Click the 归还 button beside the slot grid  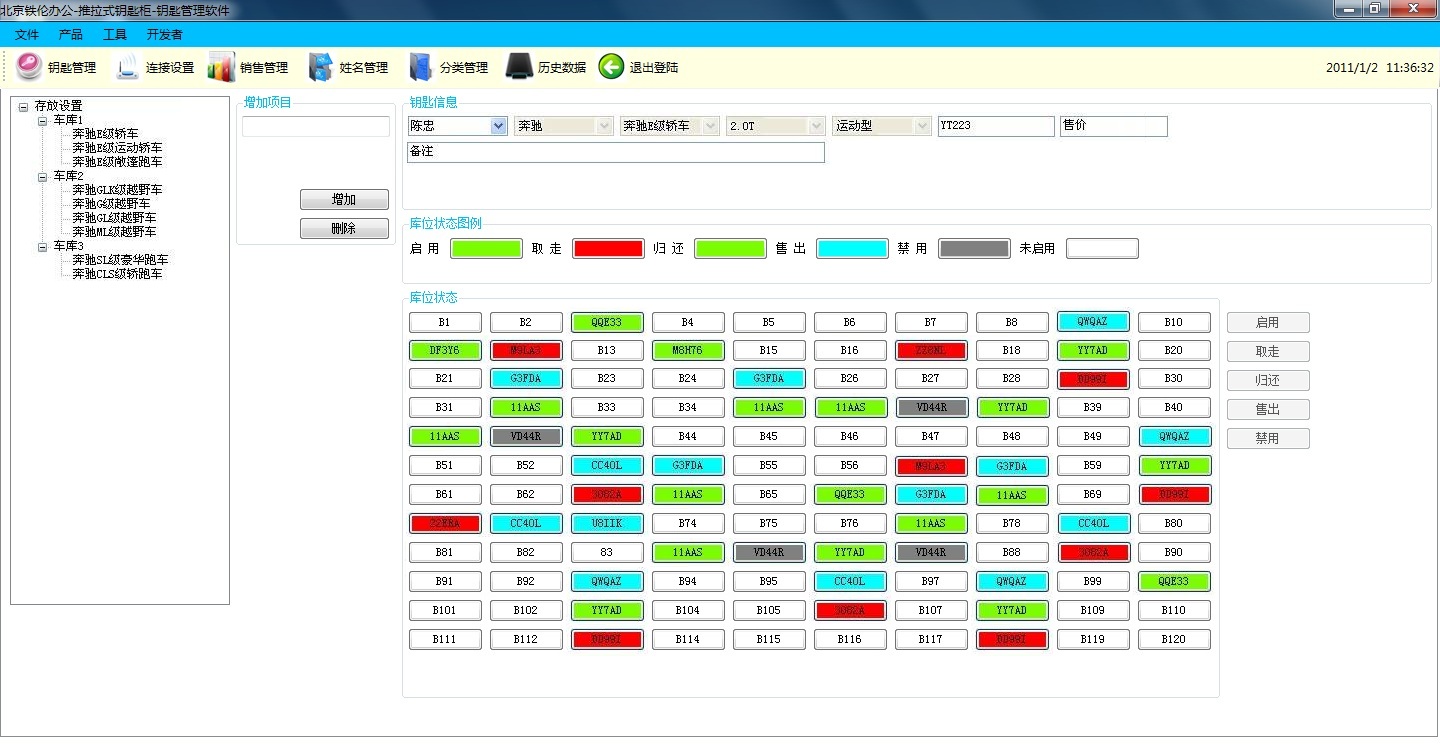[x=1268, y=381]
